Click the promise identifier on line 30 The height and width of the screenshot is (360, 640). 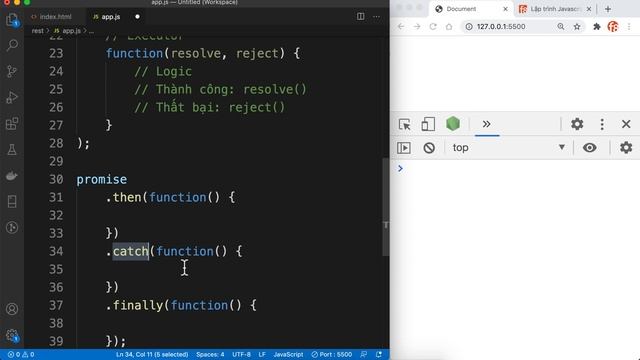pos(102,179)
